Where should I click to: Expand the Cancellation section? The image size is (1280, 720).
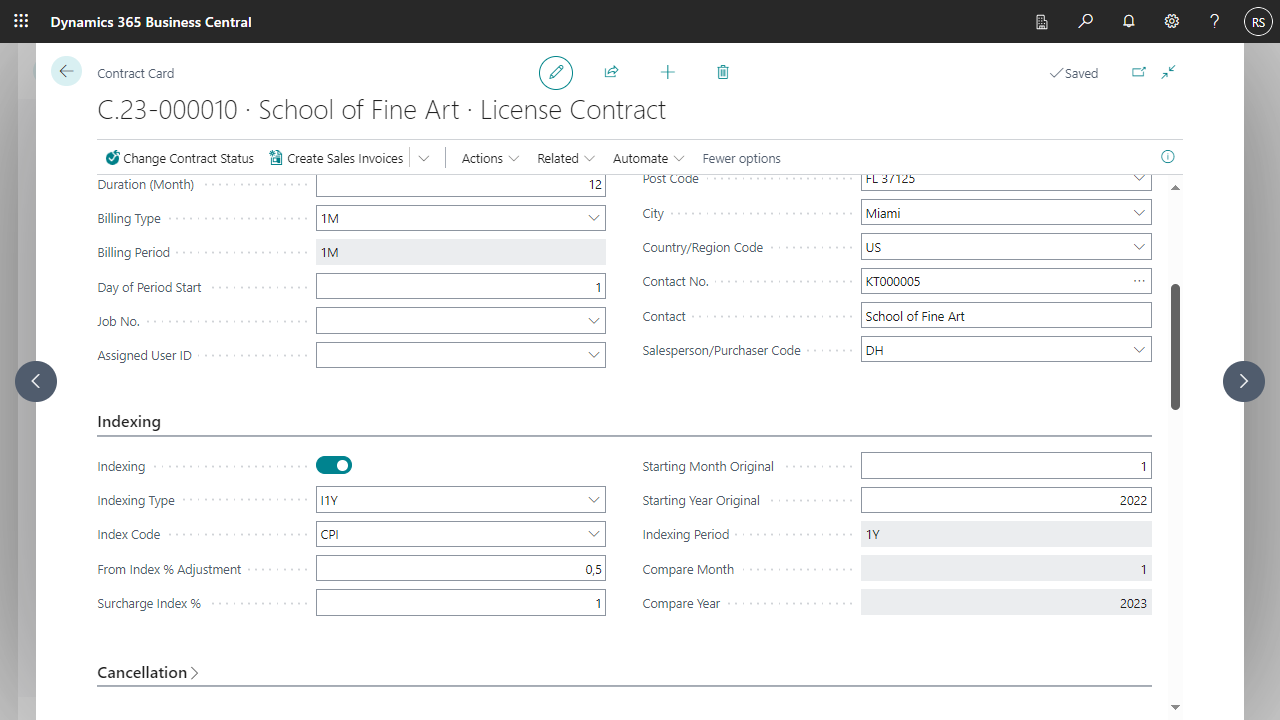(x=148, y=673)
